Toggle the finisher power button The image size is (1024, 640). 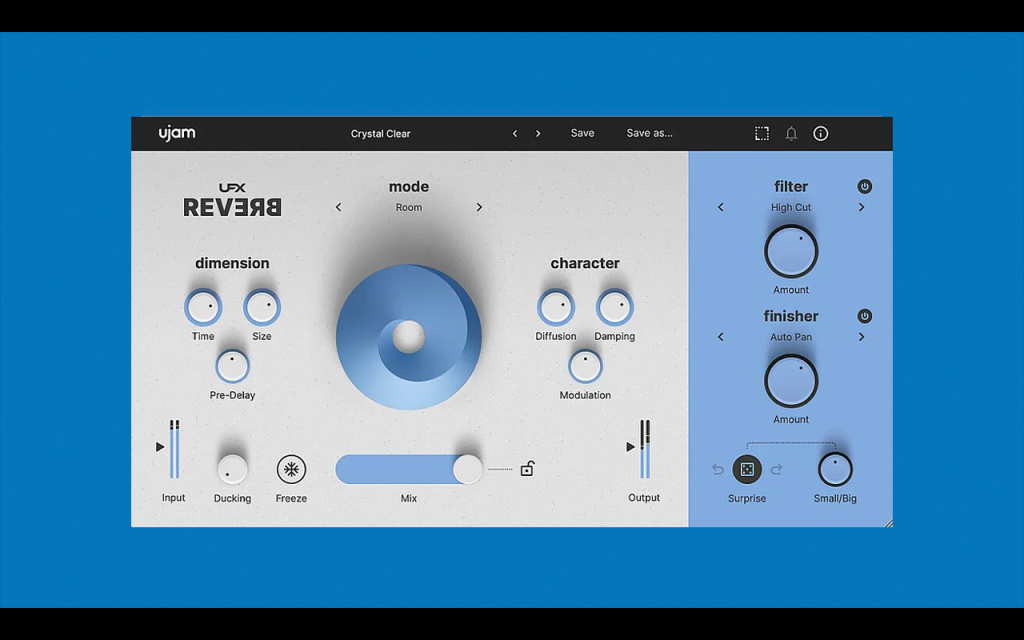pyautogui.click(x=864, y=316)
